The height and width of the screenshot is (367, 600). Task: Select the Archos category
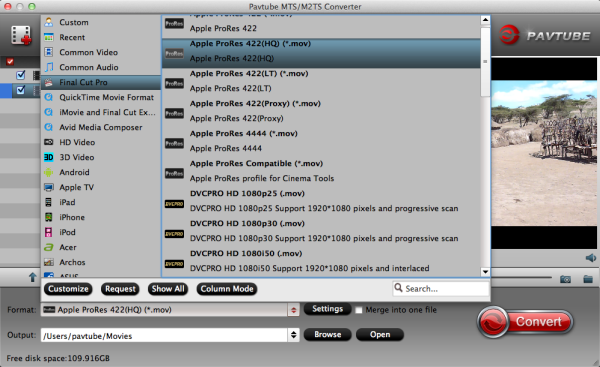[x=101, y=262]
